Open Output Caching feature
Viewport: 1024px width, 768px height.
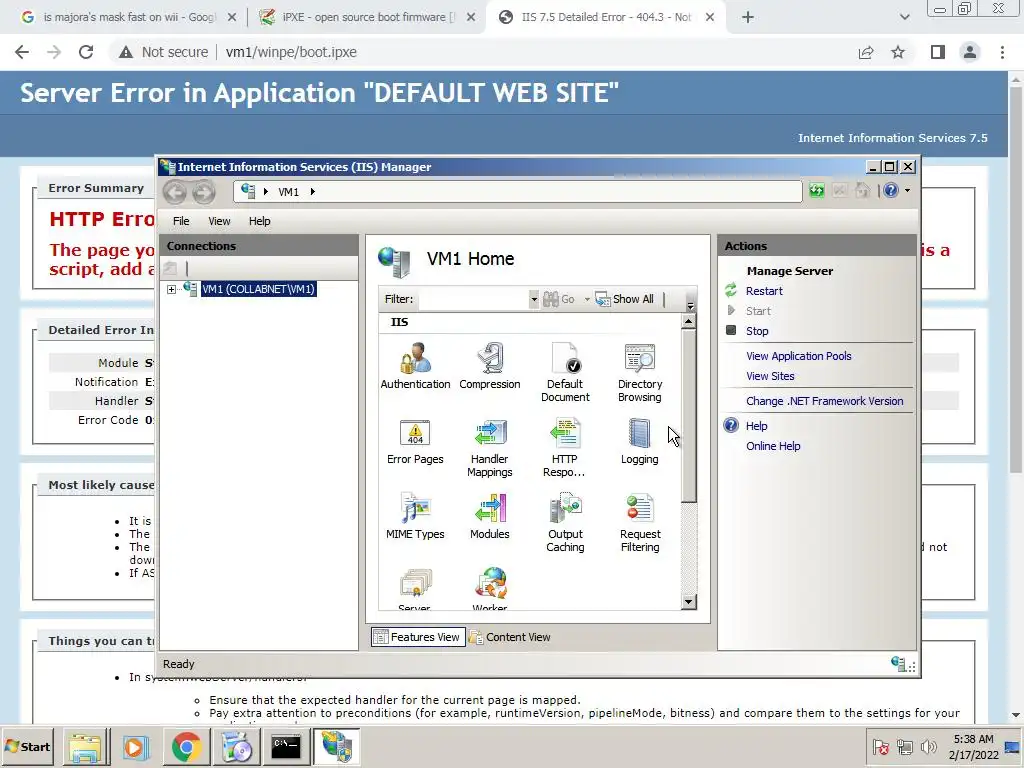[x=565, y=523]
